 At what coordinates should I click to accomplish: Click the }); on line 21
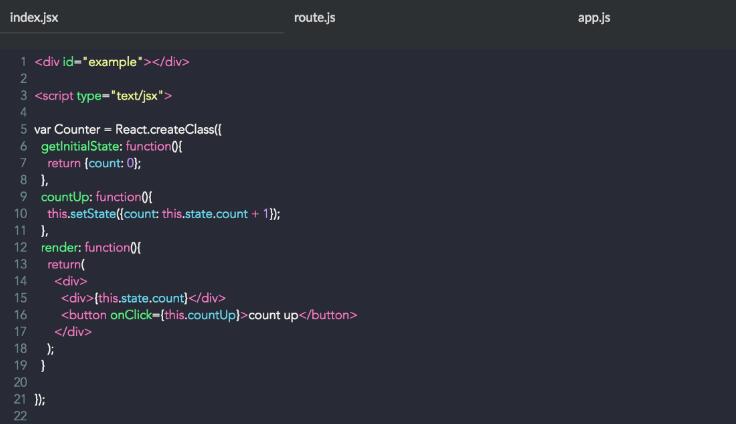point(40,400)
